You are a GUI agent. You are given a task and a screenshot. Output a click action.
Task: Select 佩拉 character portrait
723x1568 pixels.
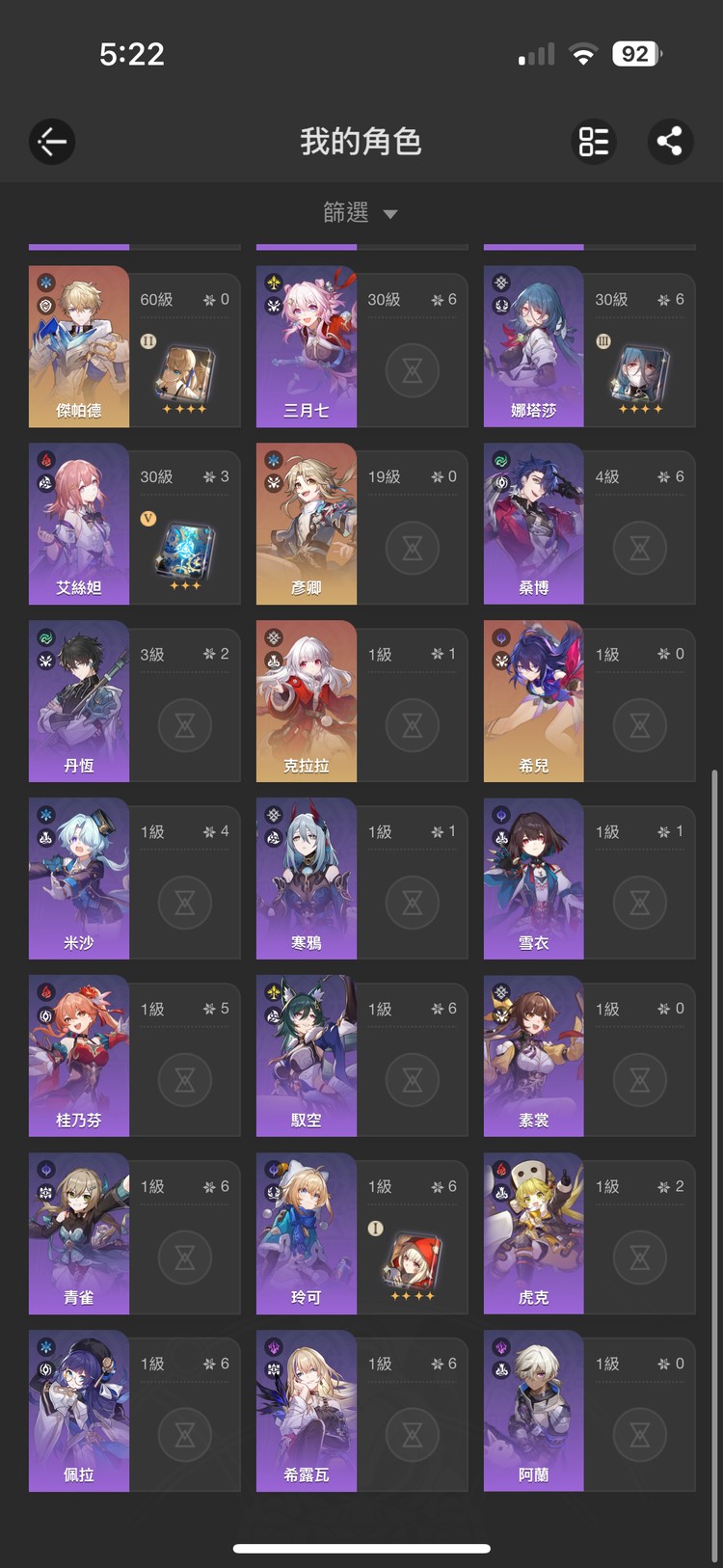[79, 1411]
